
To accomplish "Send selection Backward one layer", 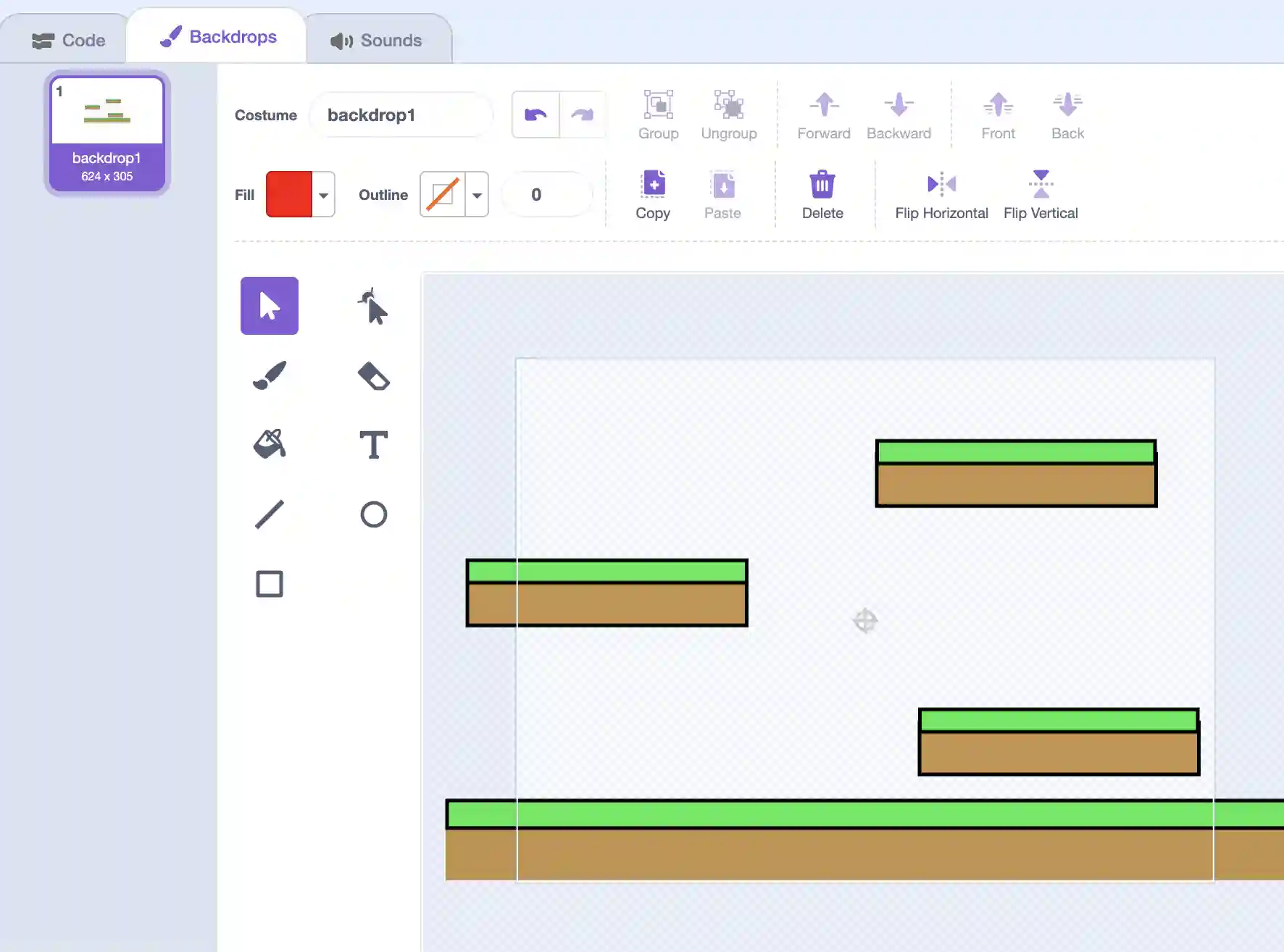I will coord(899,115).
